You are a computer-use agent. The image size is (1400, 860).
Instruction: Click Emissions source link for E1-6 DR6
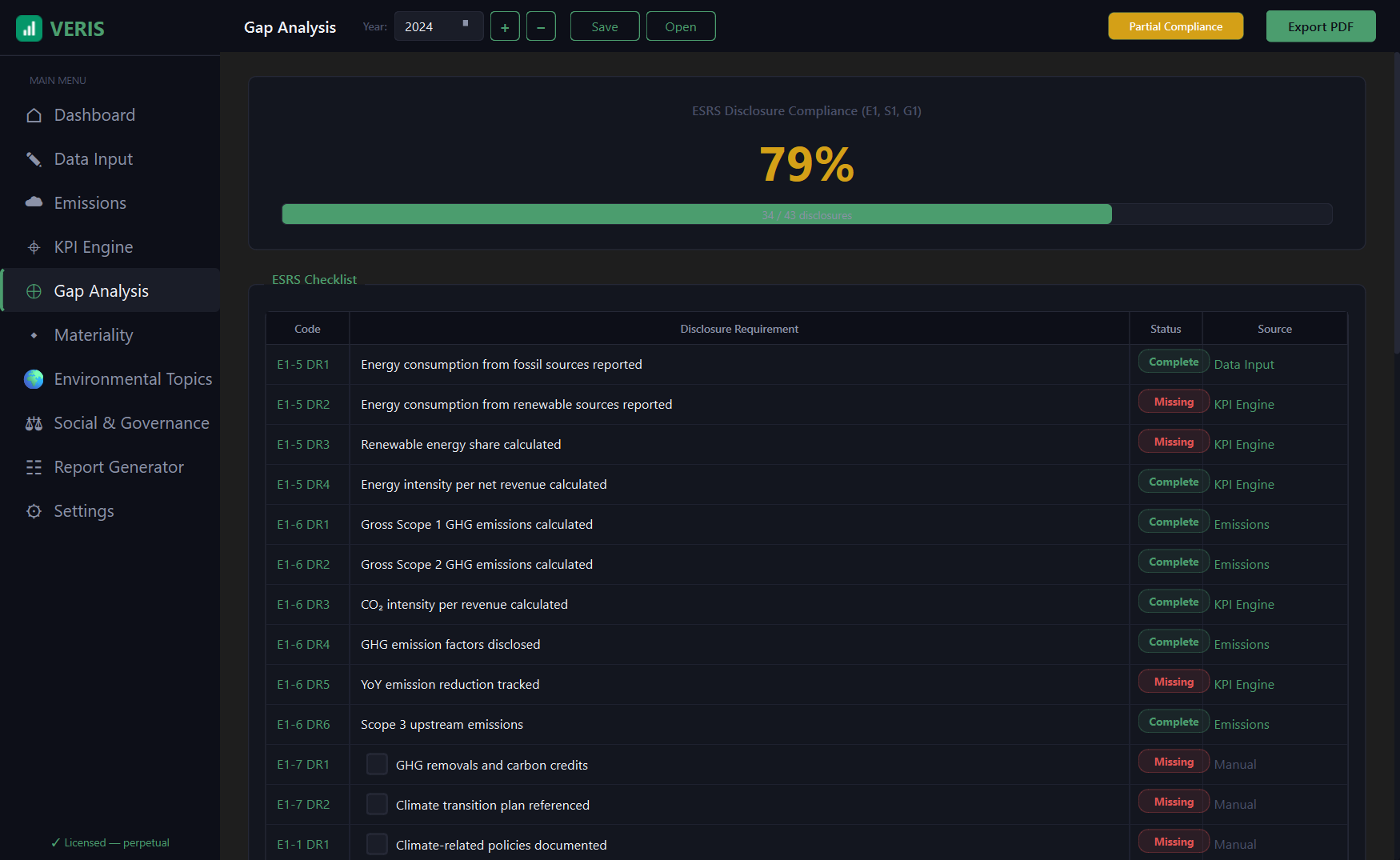[x=1242, y=724]
